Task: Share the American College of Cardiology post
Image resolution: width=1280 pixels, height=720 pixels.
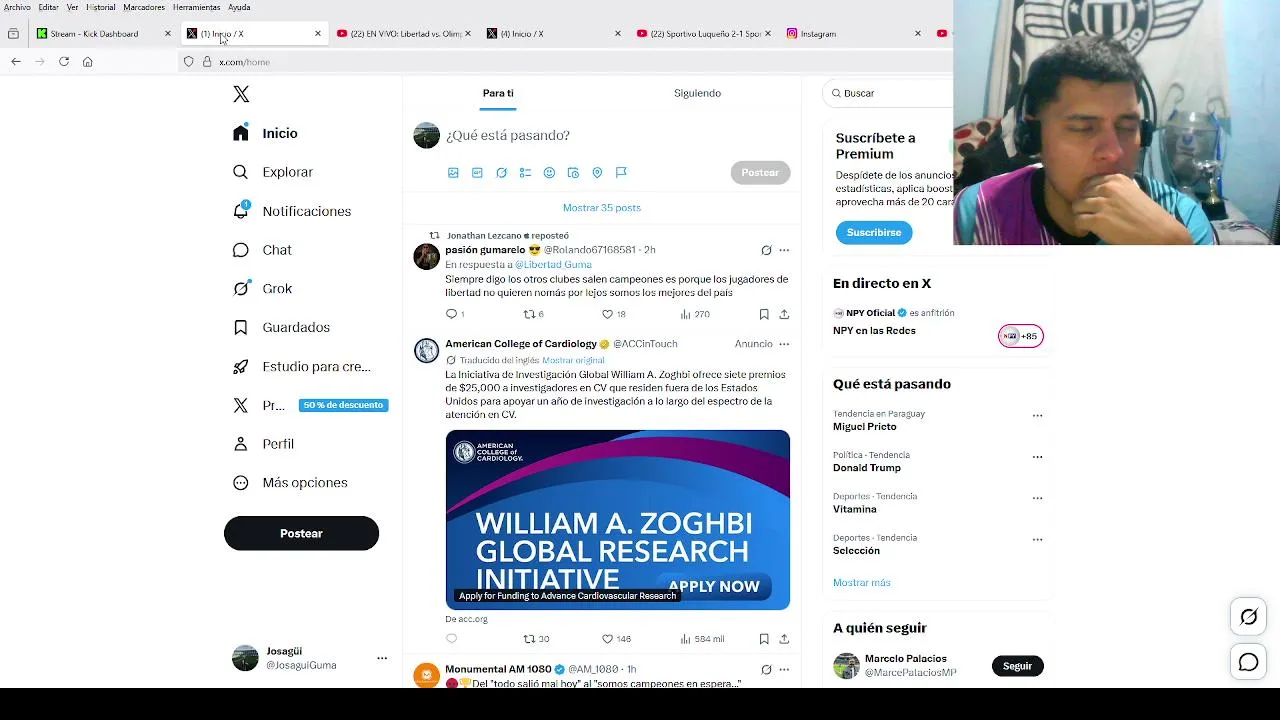Action: tap(784, 639)
